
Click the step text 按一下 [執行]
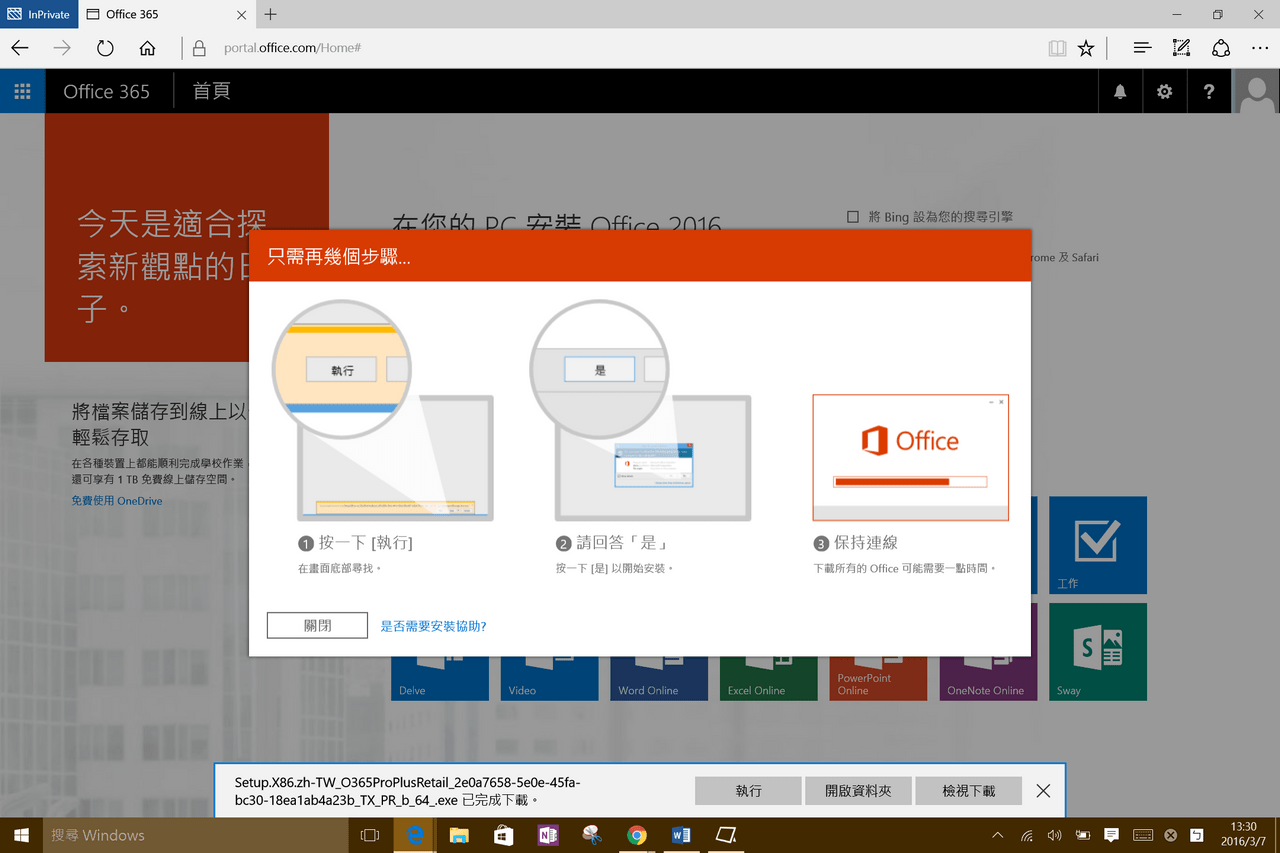(365, 543)
